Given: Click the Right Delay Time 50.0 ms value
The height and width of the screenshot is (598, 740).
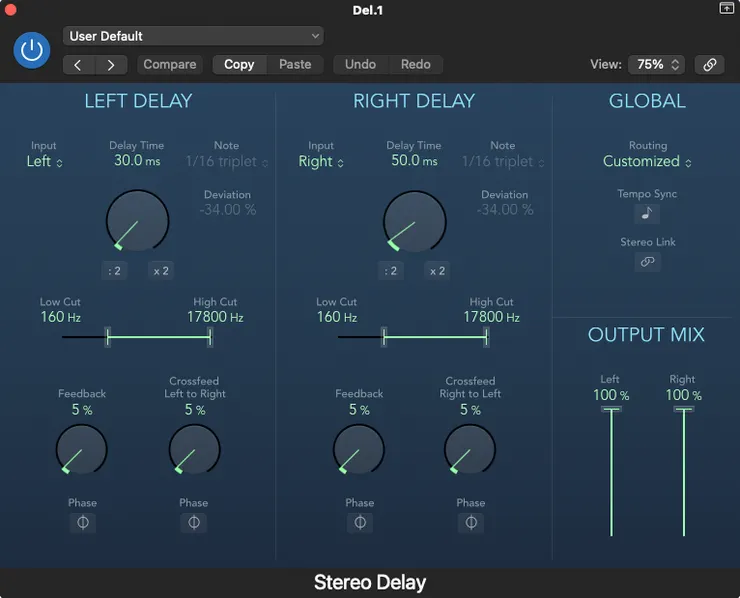Looking at the screenshot, I should click(414, 160).
